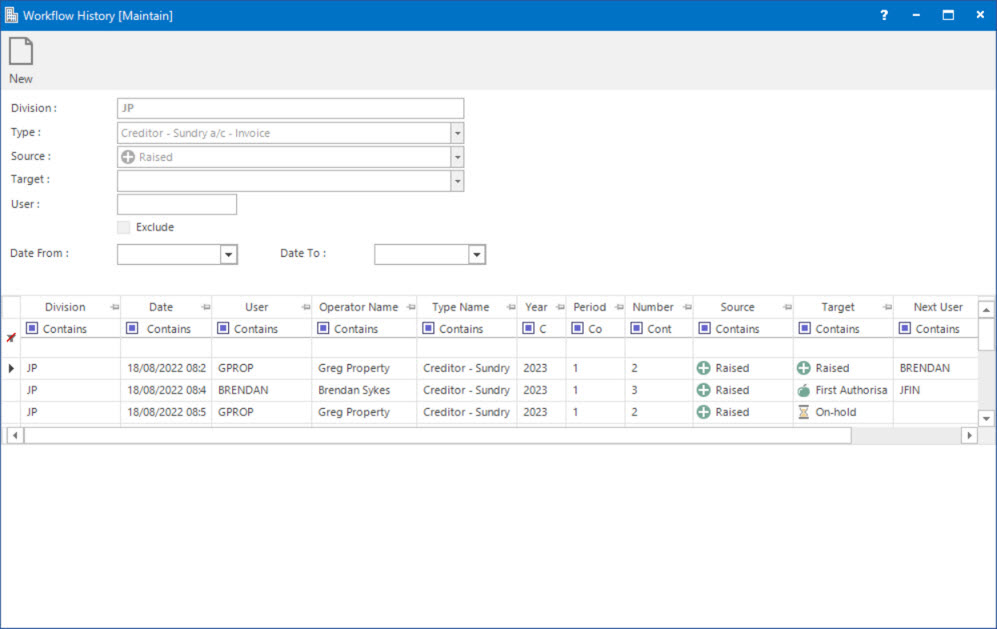Open the Type dropdown
997x629 pixels.
457,132
